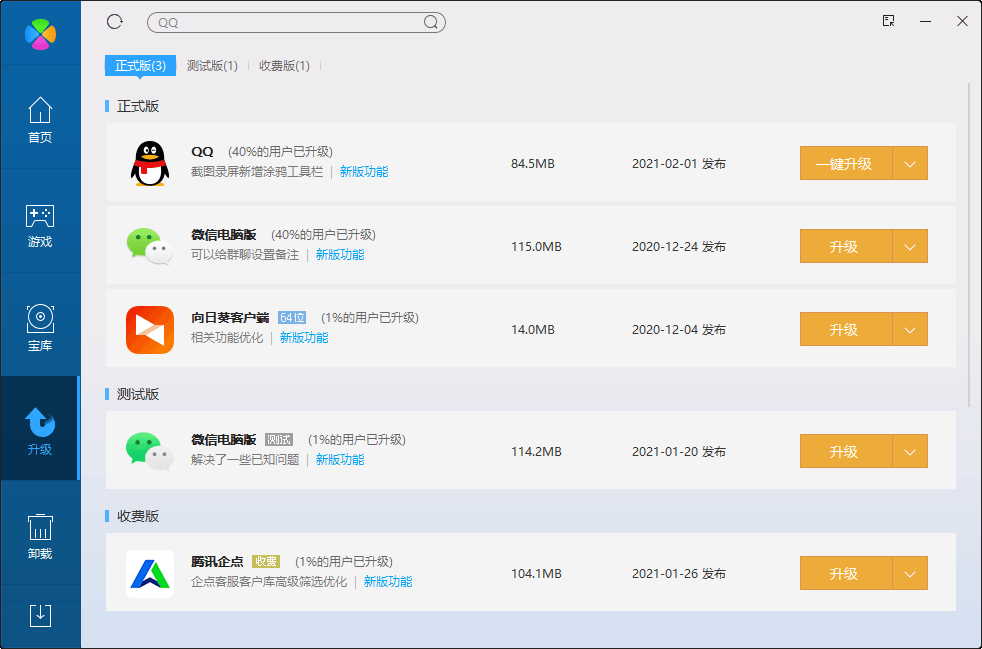Click the refresh icon beside search box
The image size is (982, 649).
(x=115, y=21)
